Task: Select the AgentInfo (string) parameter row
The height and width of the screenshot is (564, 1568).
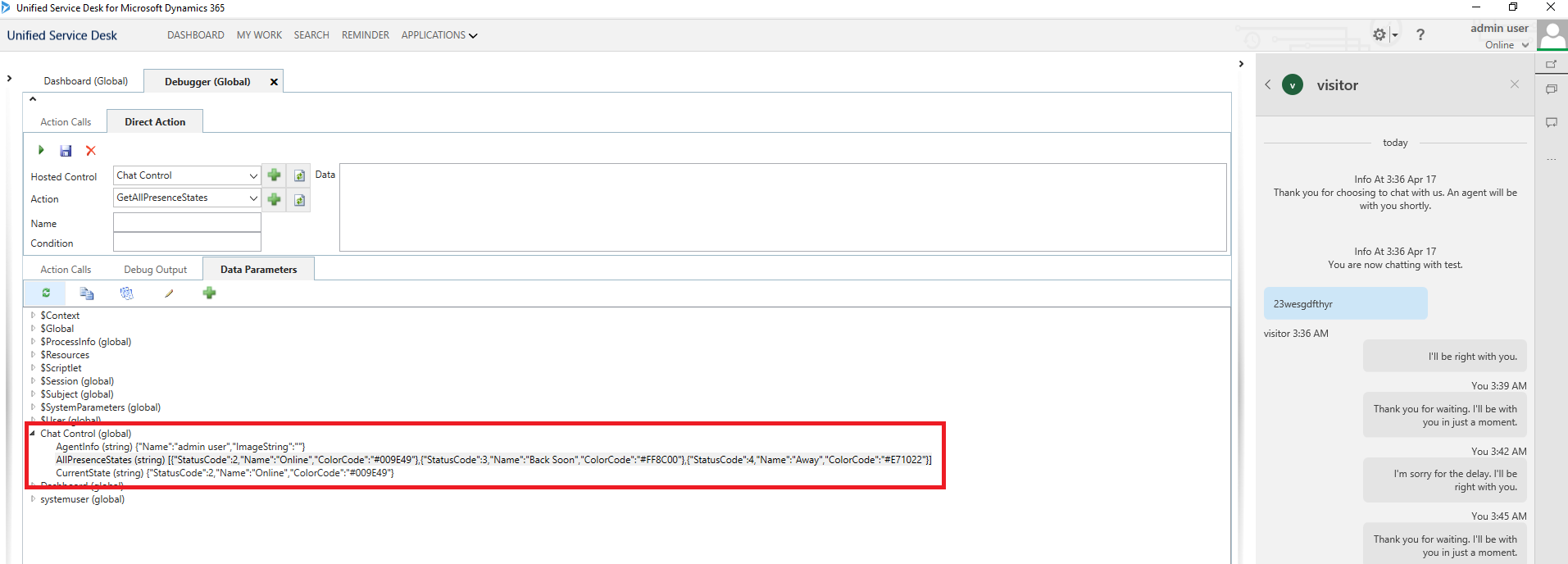Action: click(x=180, y=447)
